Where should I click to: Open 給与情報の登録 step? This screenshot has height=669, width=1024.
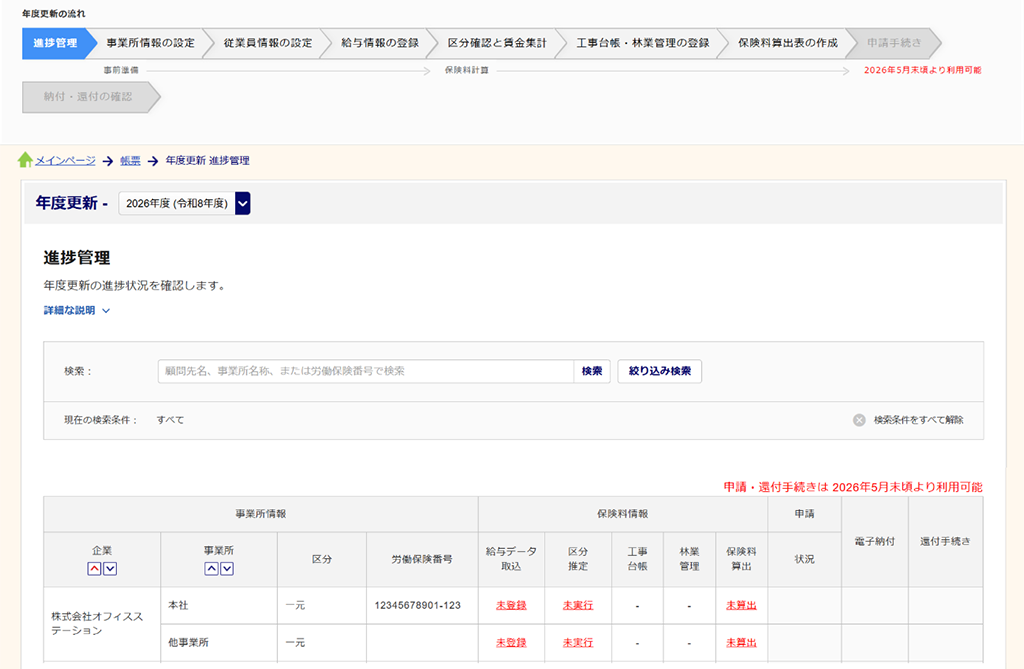379,43
